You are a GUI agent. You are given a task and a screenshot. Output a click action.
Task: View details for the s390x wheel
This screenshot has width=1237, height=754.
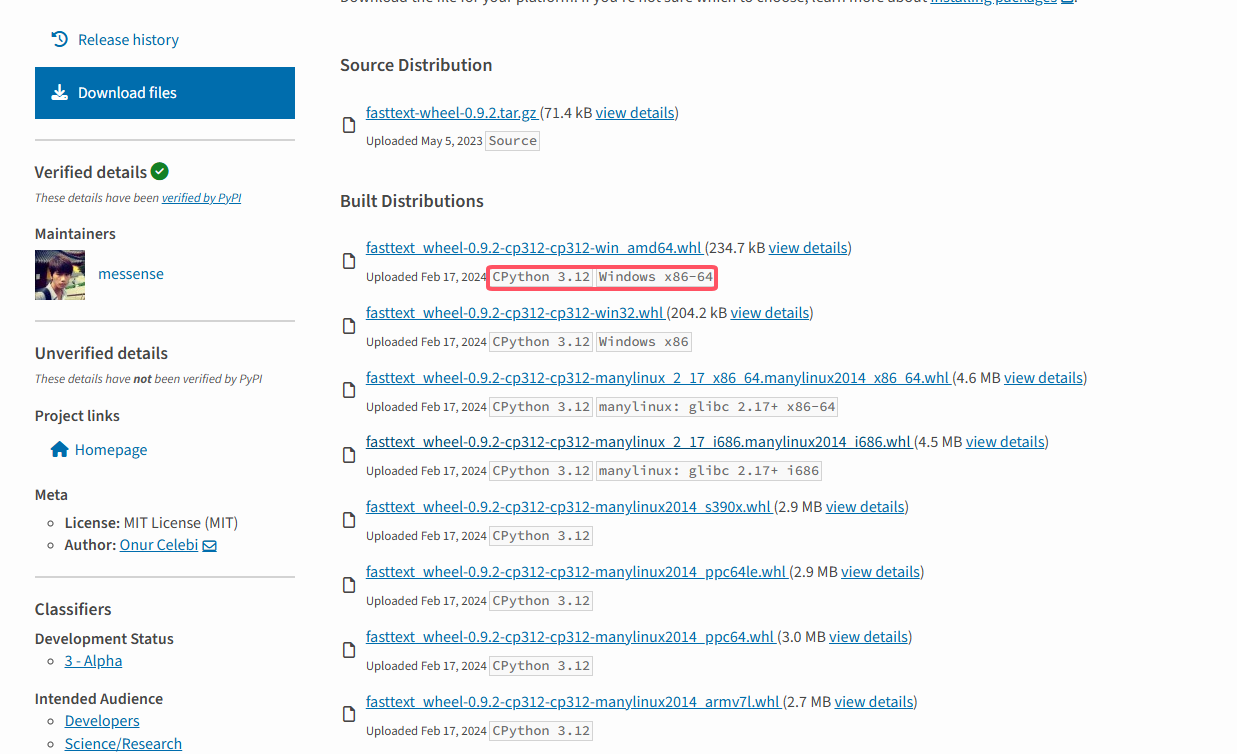[x=865, y=507]
